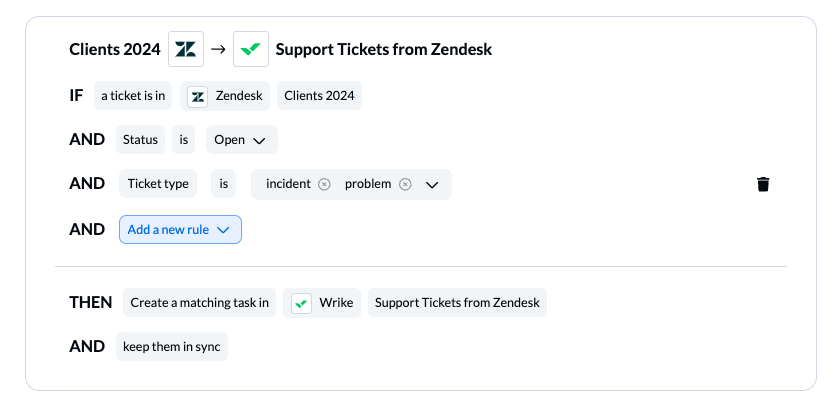Select the Clients 2024 chip in IF row
The width and height of the screenshot is (836, 400).
[x=319, y=96]
